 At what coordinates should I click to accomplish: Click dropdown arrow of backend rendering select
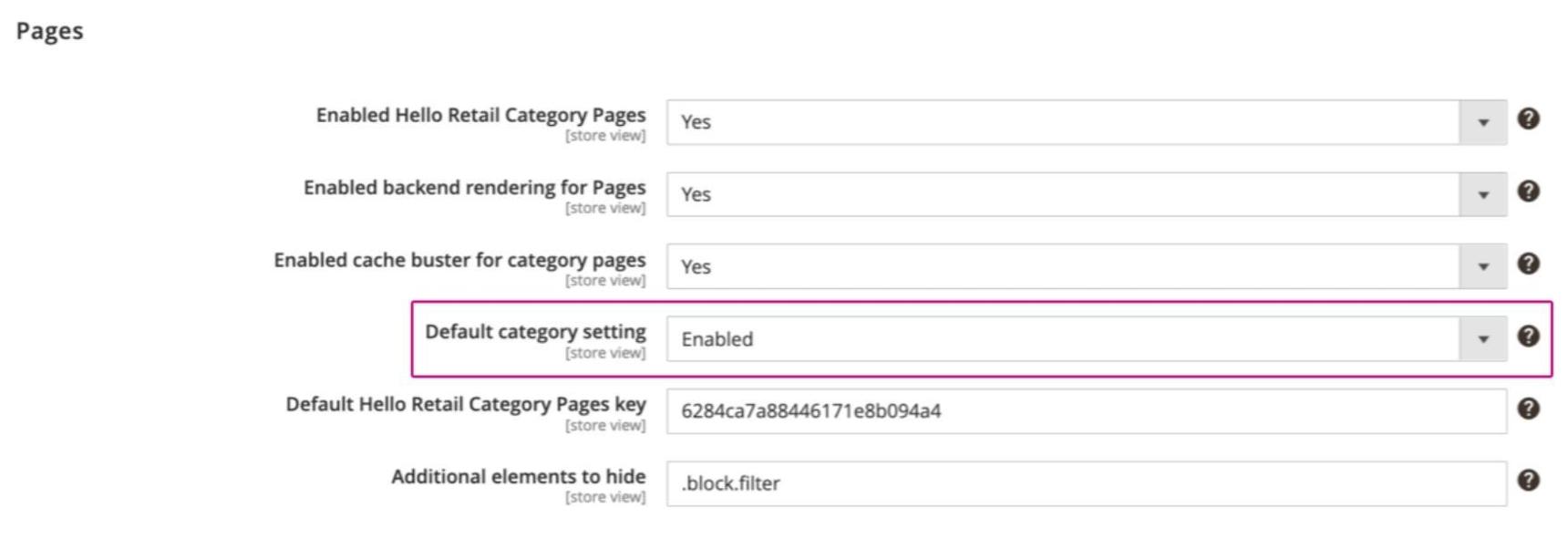point(1482,194)
